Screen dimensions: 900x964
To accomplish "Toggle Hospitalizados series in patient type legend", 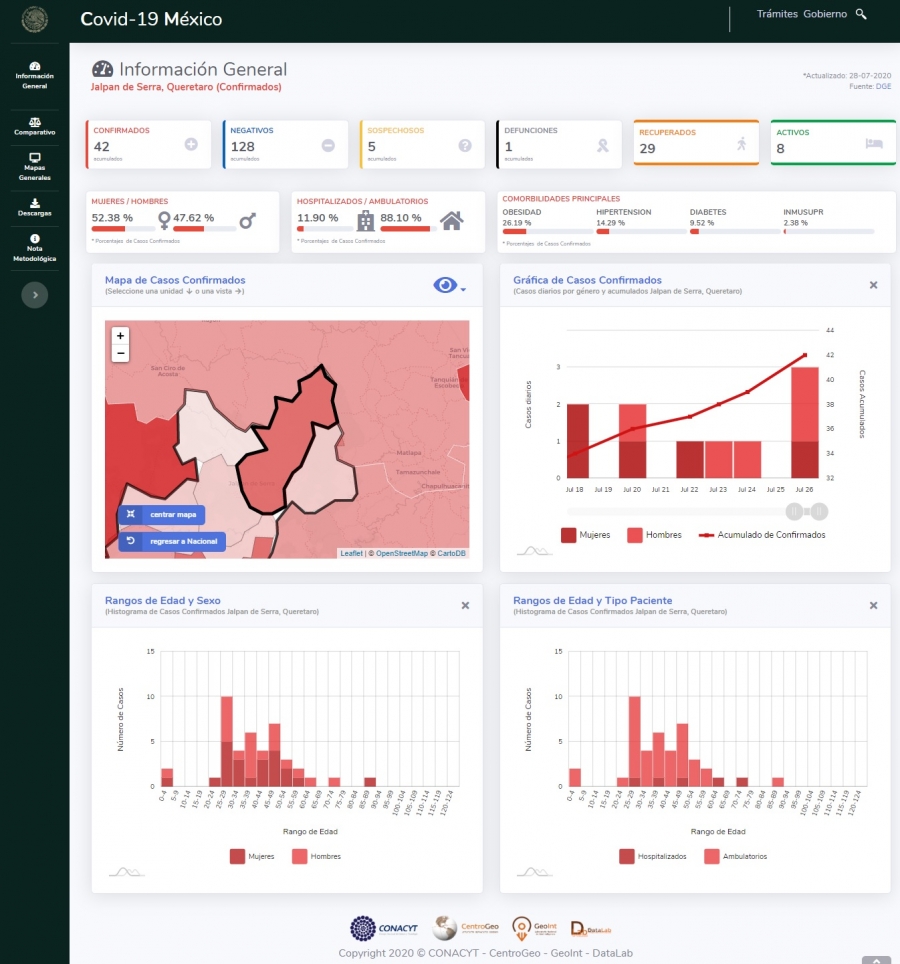I will click(x=650, y=856).
